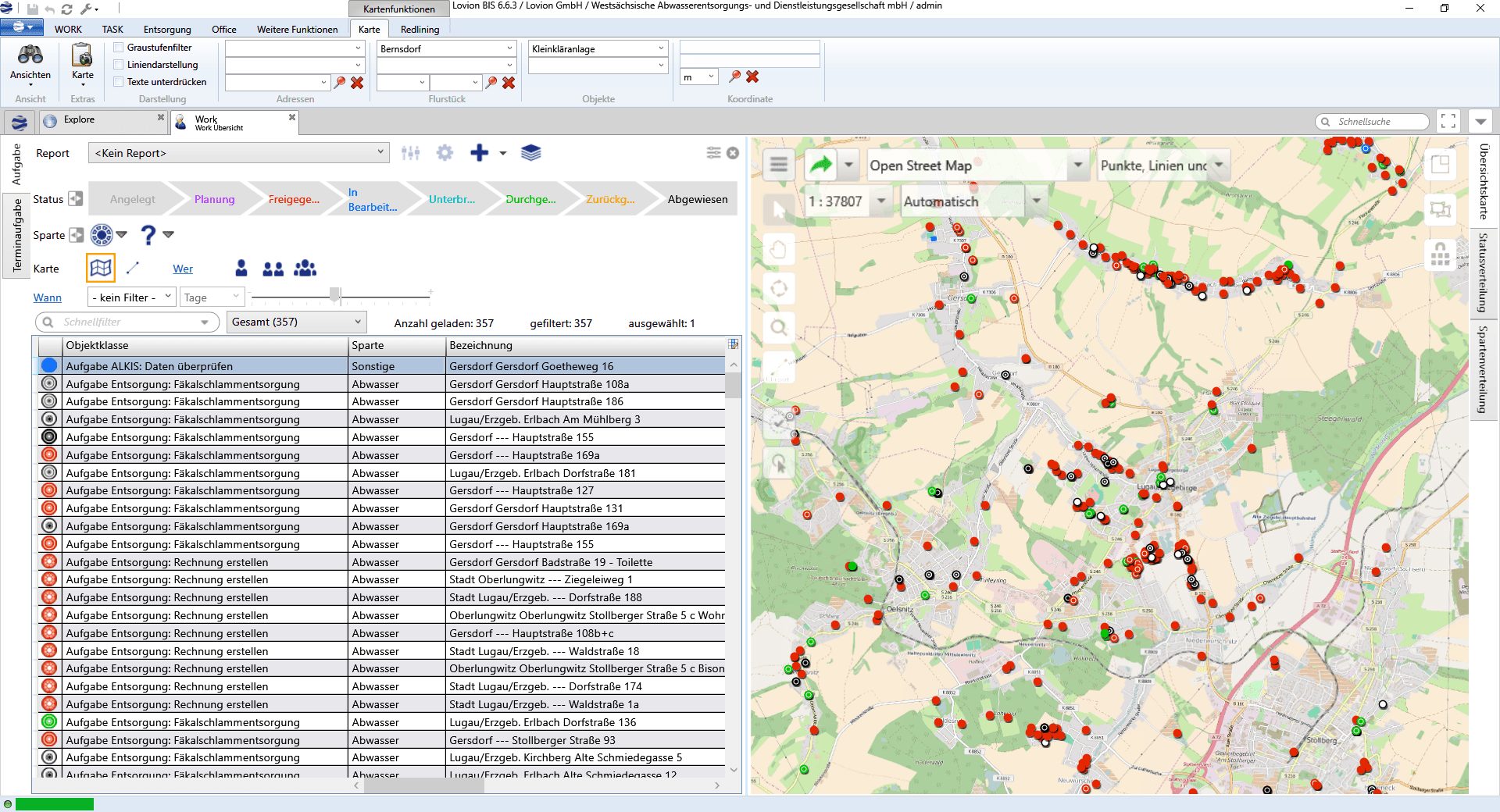
Task: Switch to the Redlining ribbon tab
Action: [420, 30]
